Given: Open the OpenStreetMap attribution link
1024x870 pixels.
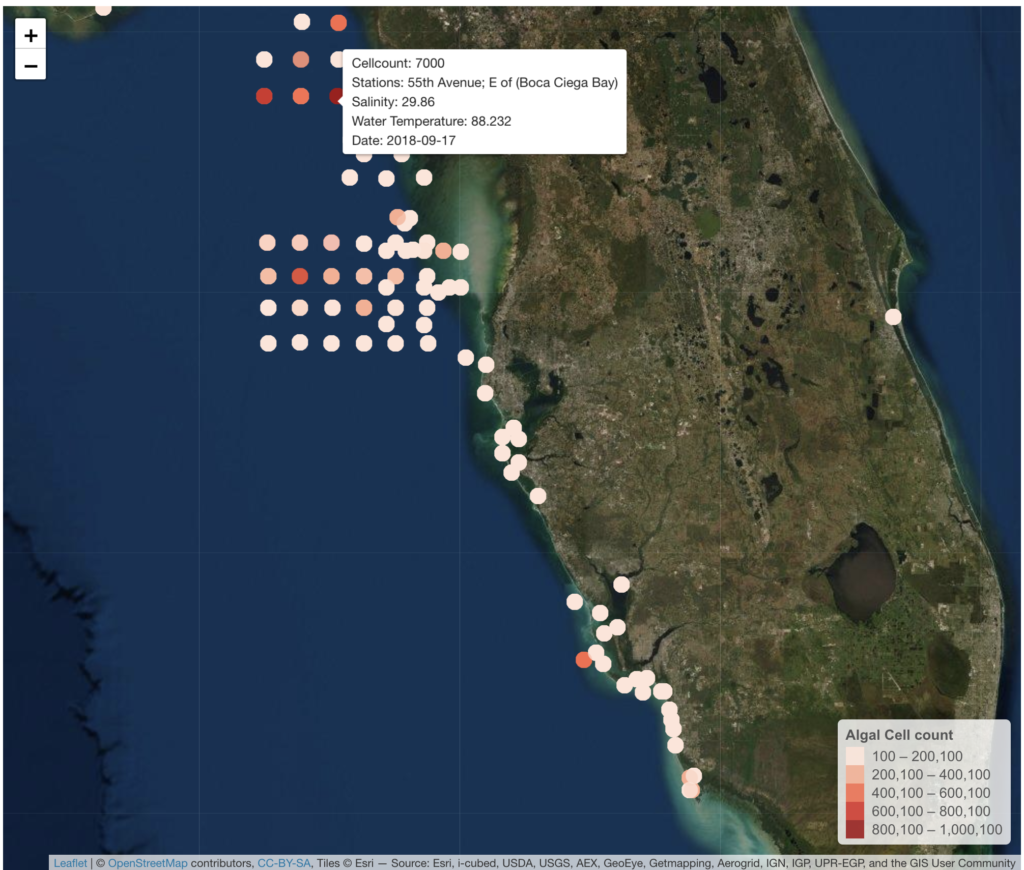Looking at the screenshot, I should tap(148, 863).
